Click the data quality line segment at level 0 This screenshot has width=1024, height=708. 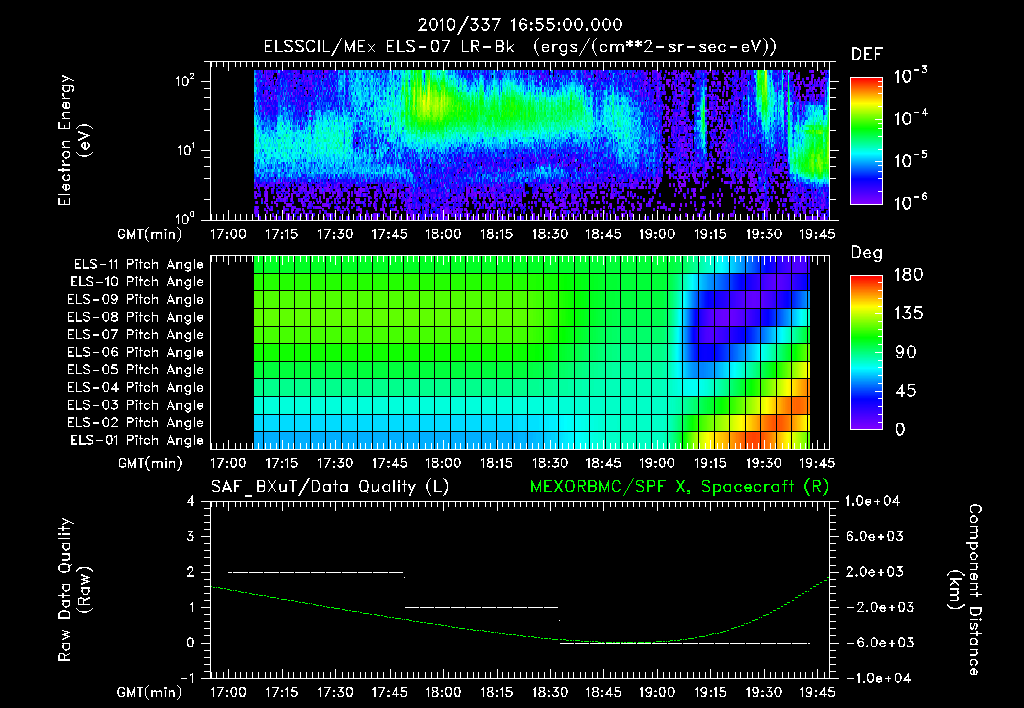(685, 643)
